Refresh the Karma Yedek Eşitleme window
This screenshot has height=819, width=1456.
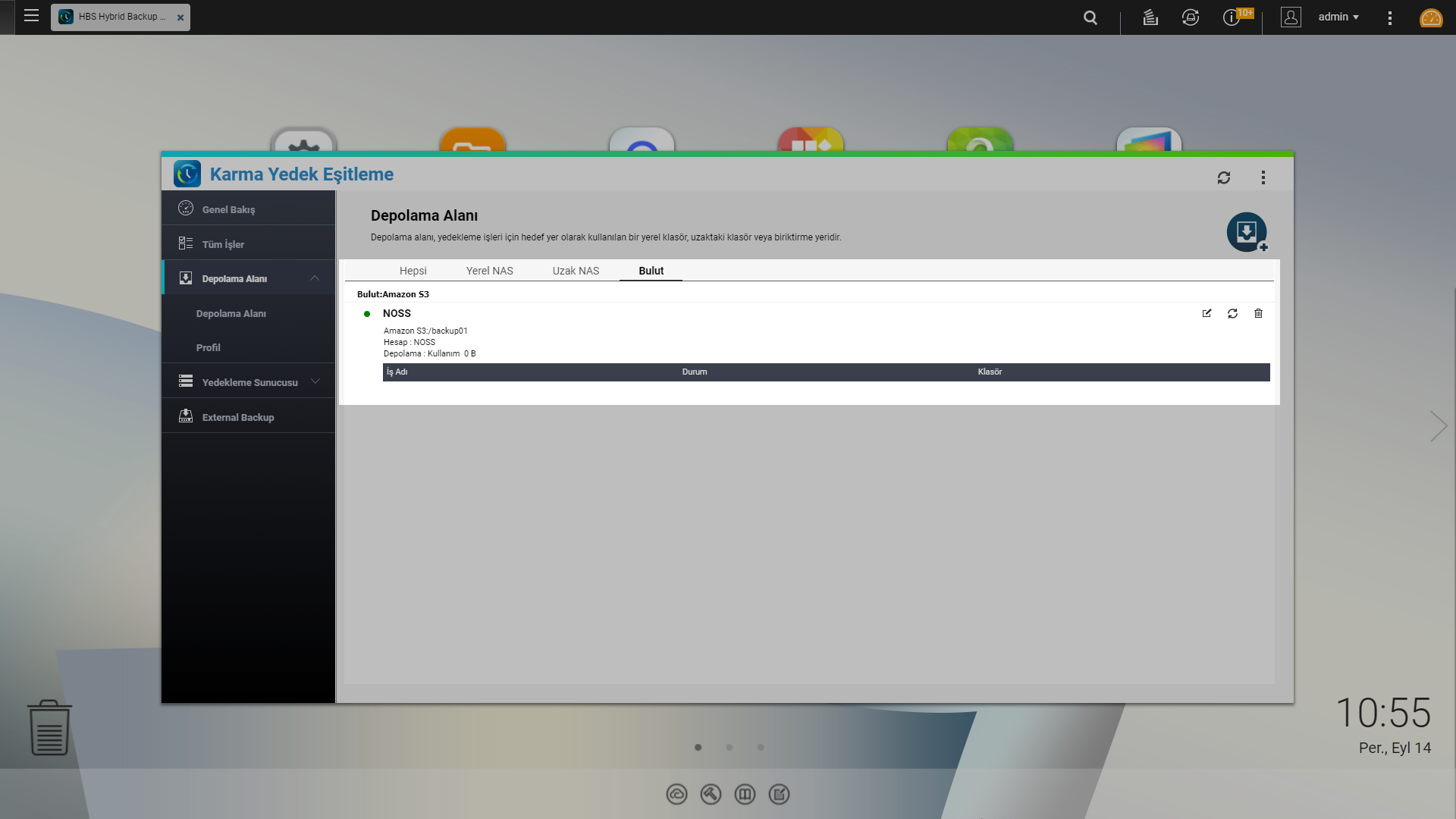coord(1223,177)
